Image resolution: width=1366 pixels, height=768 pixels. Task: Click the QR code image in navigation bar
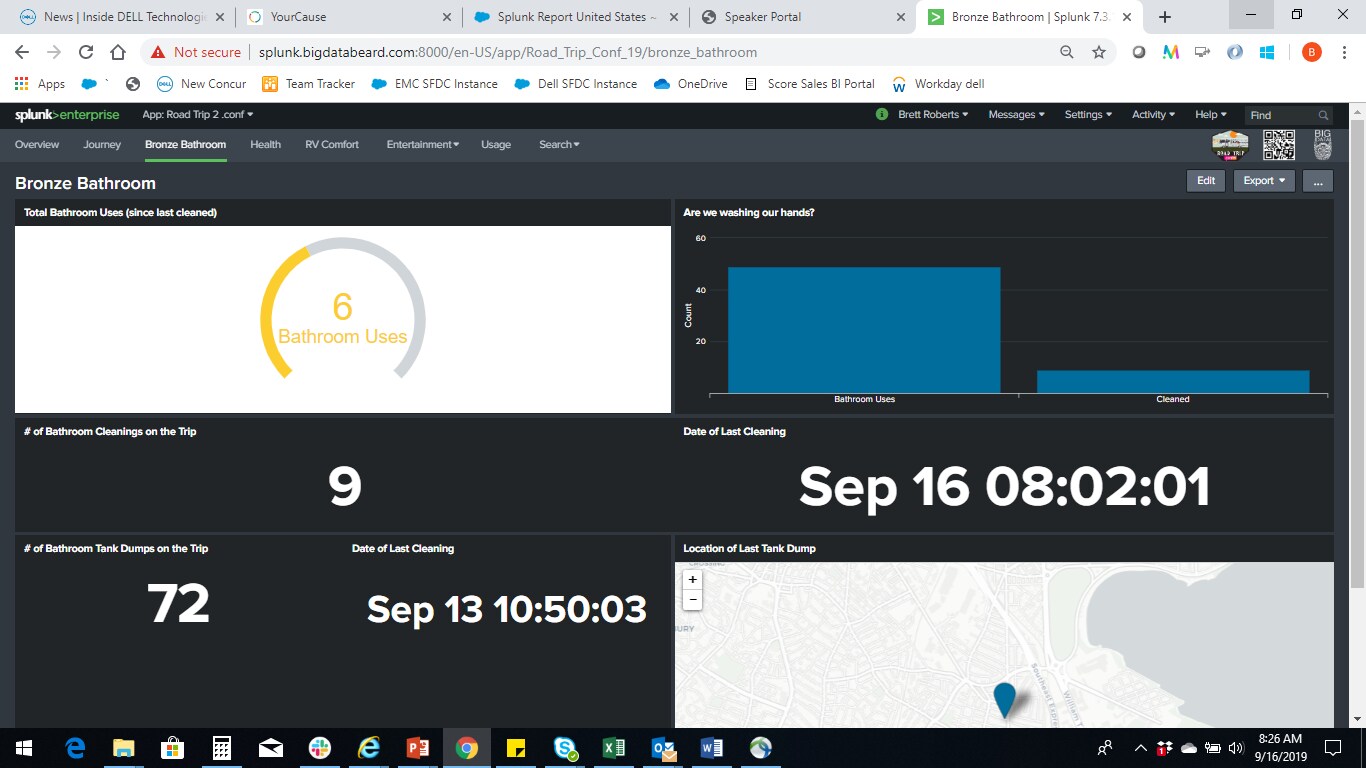pos(1278,145)
